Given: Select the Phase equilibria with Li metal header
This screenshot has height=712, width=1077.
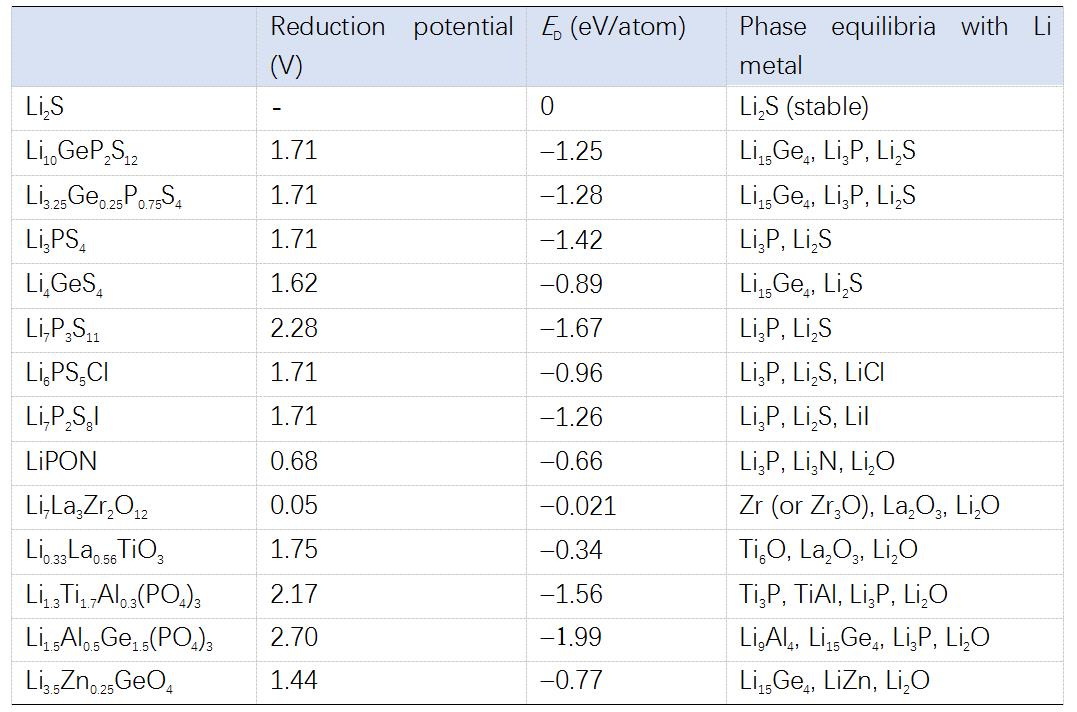Looking at the screenshot, I should pos(894,45).
